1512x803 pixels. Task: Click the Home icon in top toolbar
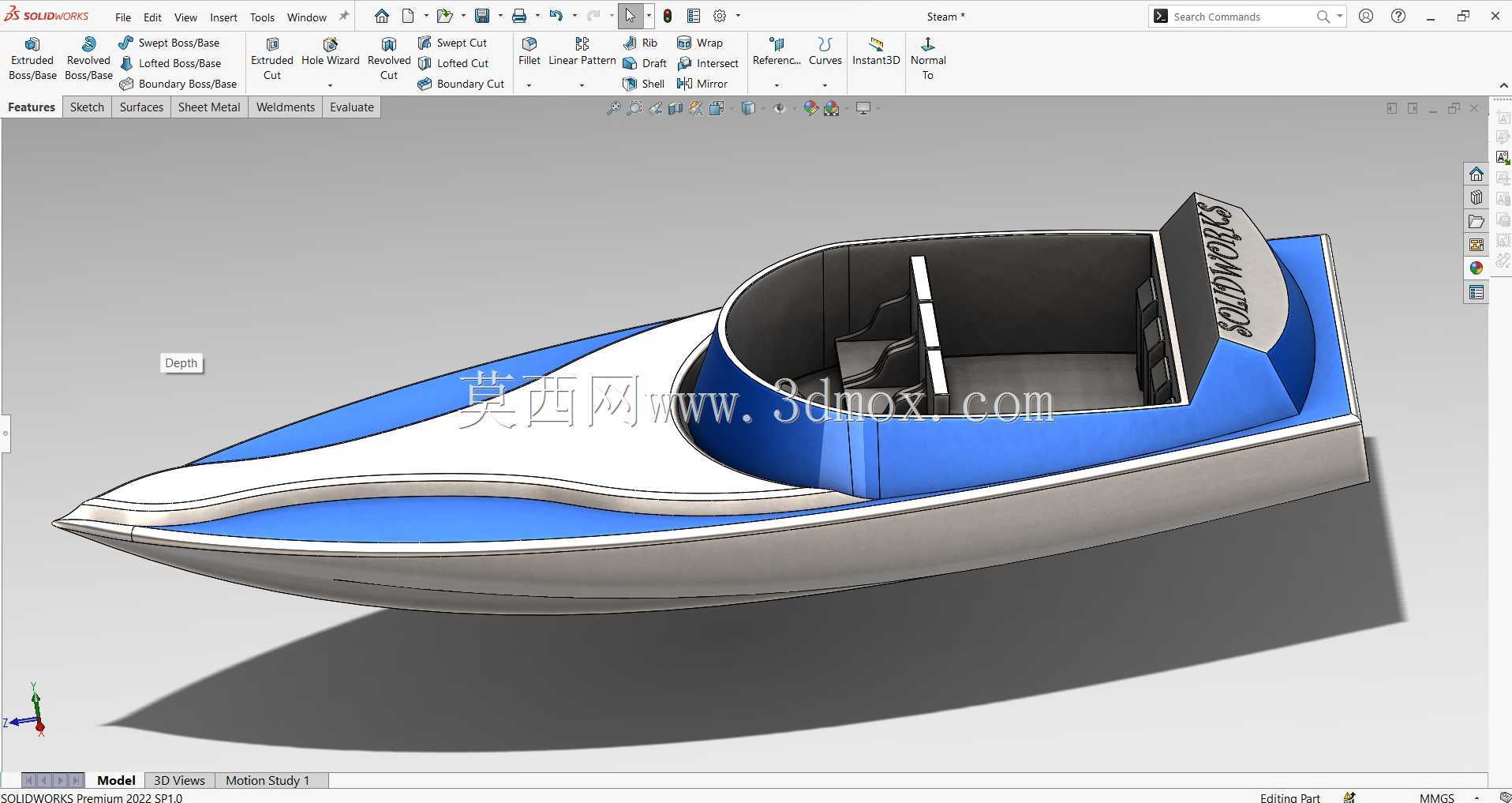[382, 16]
